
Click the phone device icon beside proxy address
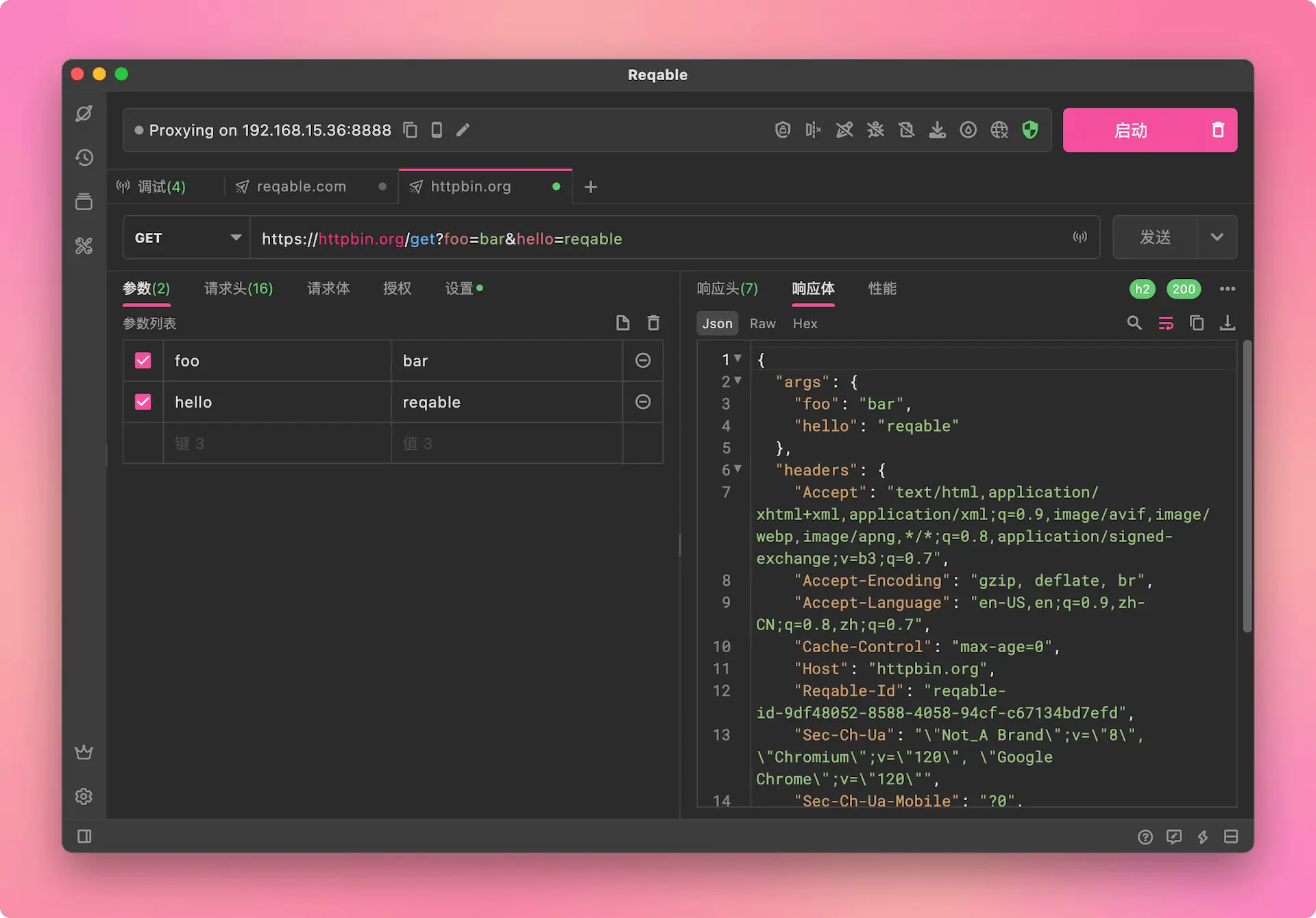(437, 129)
